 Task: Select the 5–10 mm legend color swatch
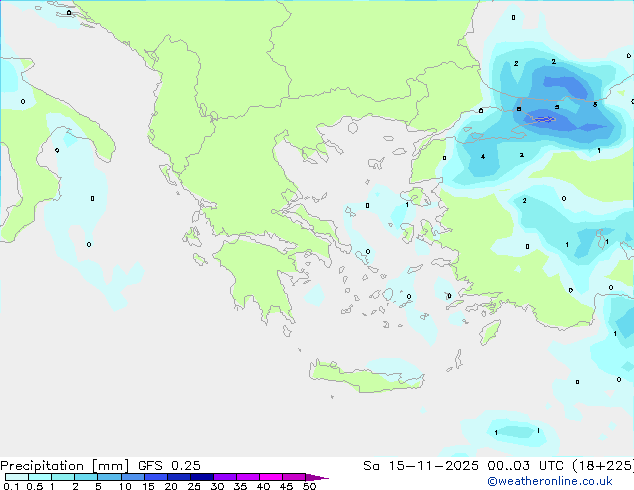(109, 477)
